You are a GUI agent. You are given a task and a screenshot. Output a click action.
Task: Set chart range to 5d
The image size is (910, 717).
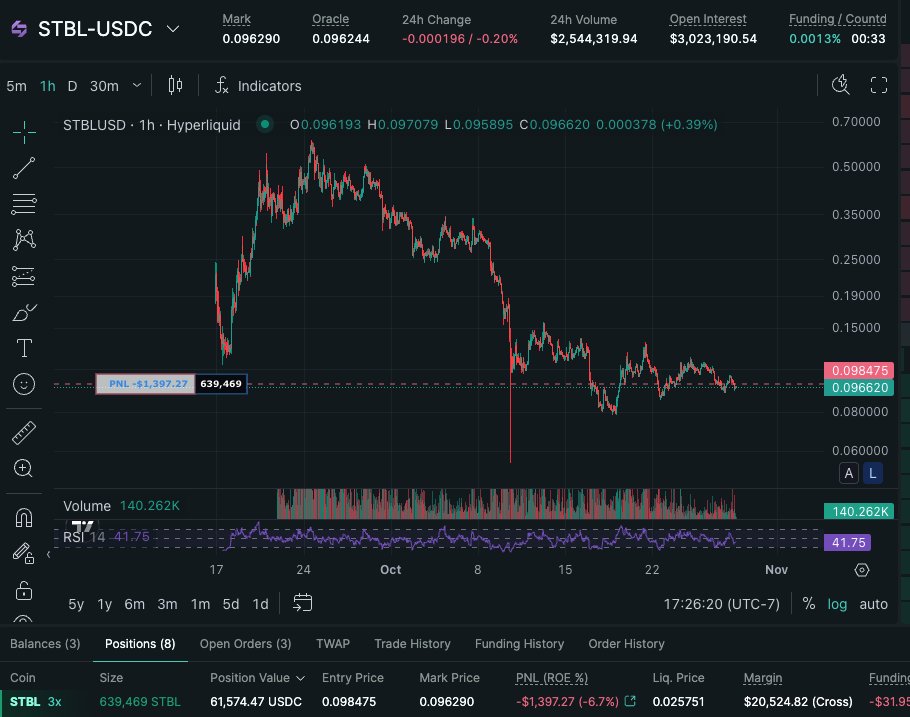pos(231,604)
